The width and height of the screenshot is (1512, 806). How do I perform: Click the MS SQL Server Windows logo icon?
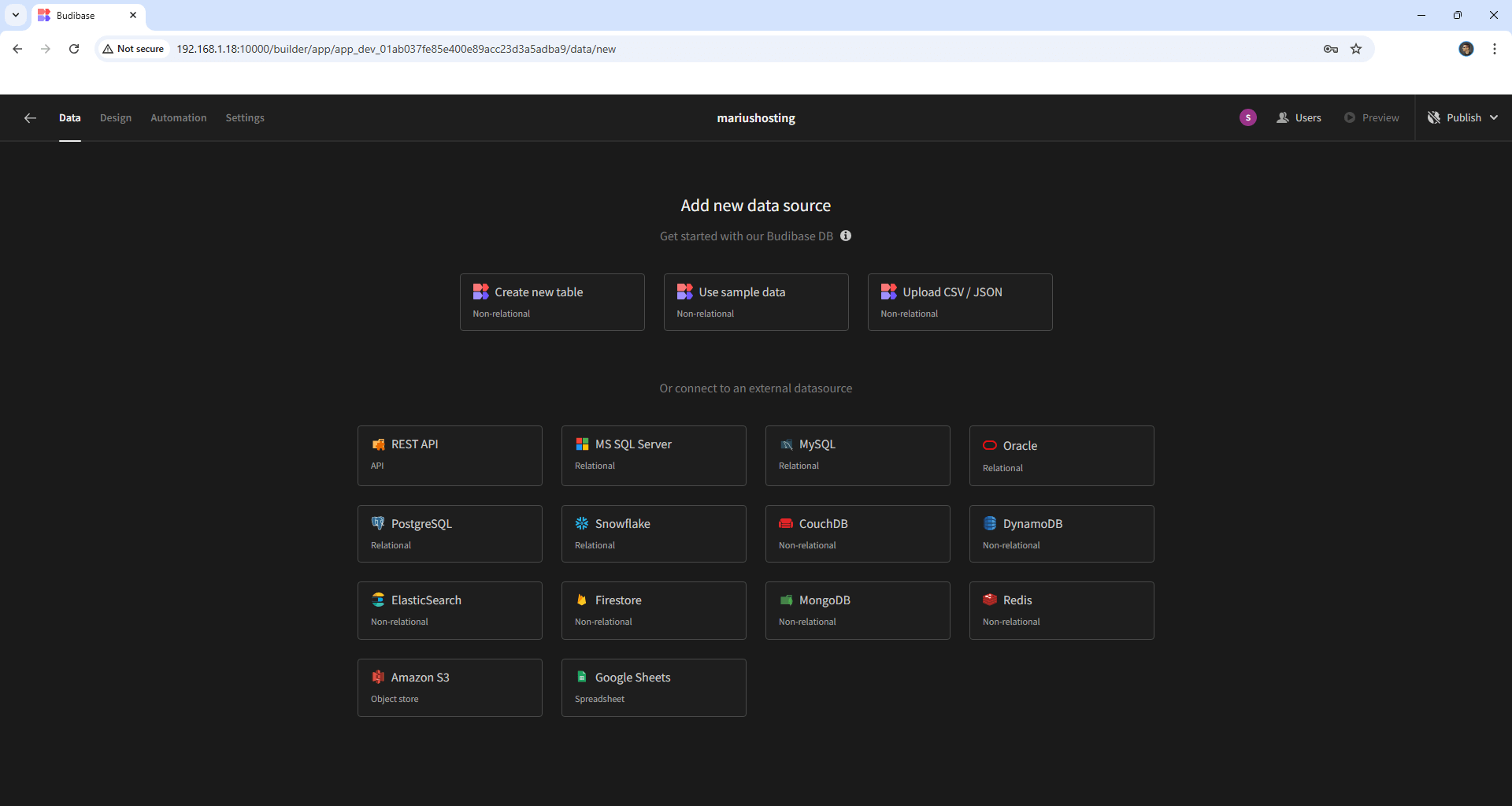point(582,444)
